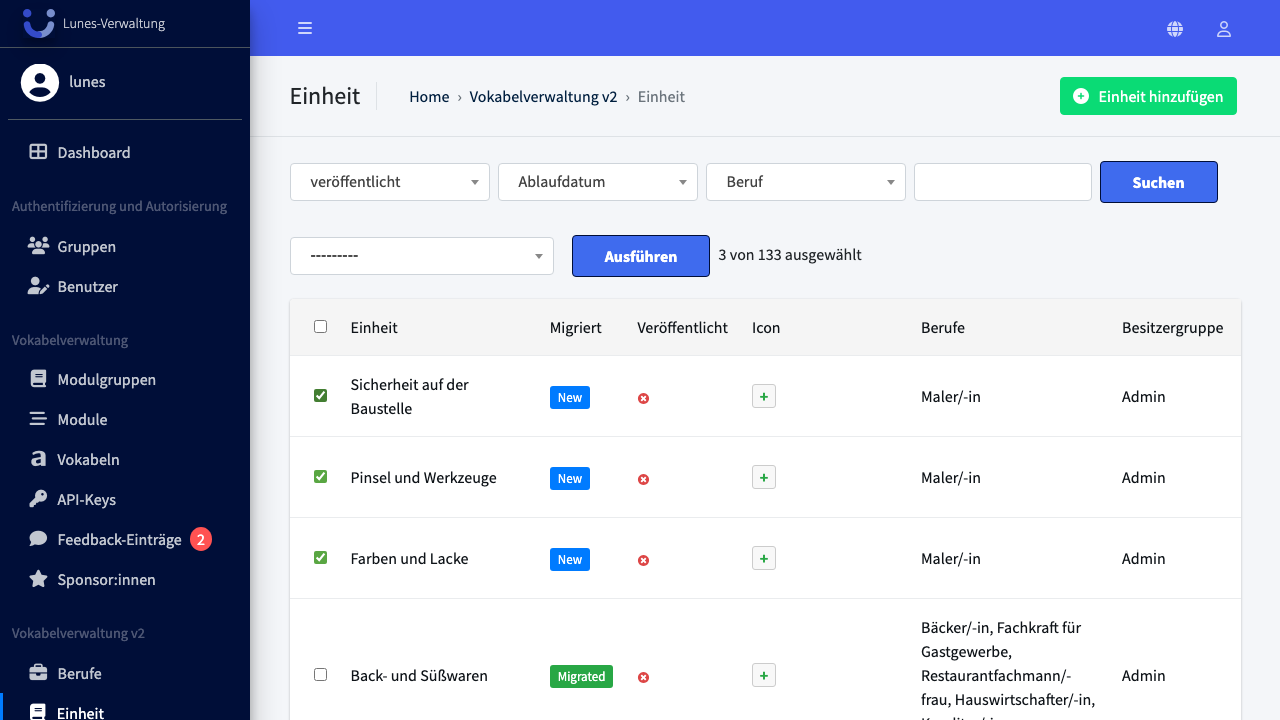The width and height of the screenshot is (1280, 720).
Task: Click unpublished red X for Farben und Lacke
Action: click(643, 560)
